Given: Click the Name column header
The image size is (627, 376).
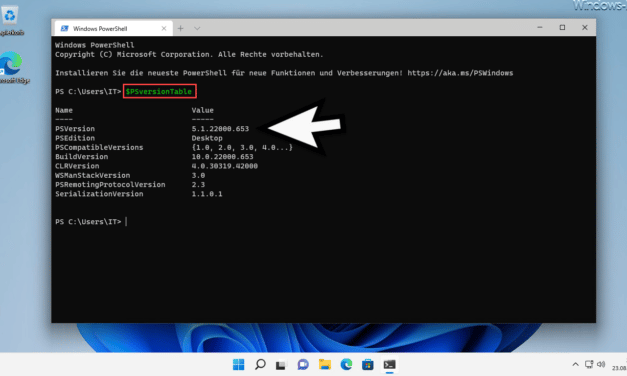Looking at the screenshot, I should tap(64, 110).
